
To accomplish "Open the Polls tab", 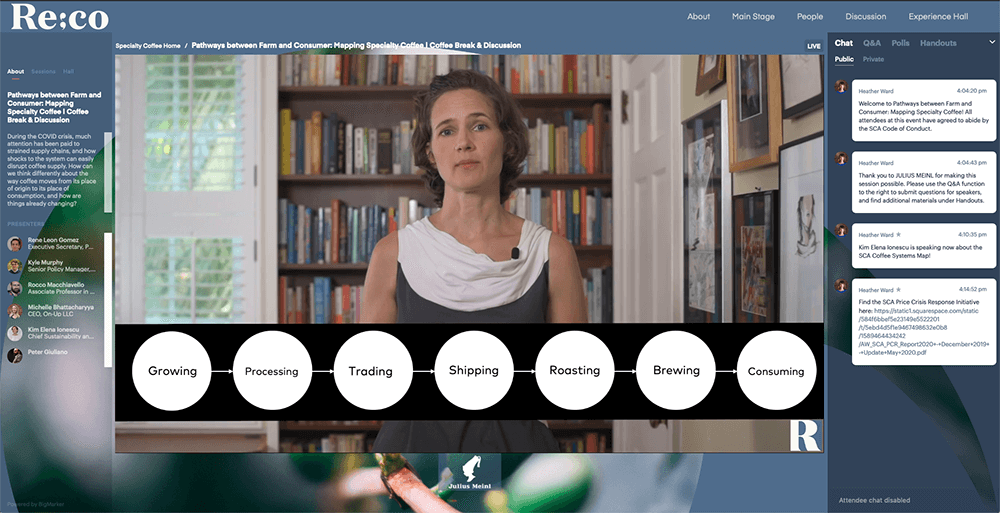I will pos(900,43).
